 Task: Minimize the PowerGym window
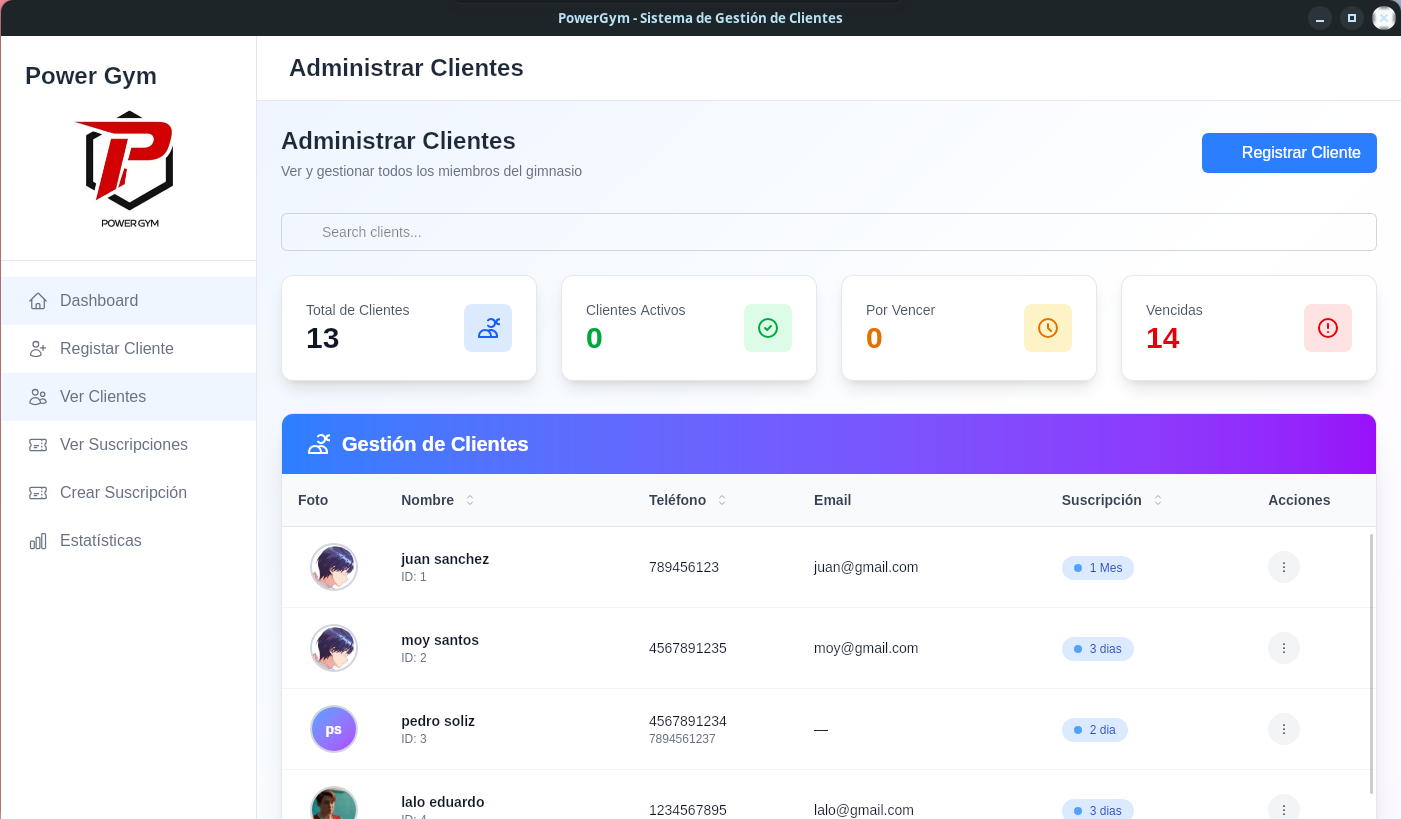click(x=1320, y=18)
